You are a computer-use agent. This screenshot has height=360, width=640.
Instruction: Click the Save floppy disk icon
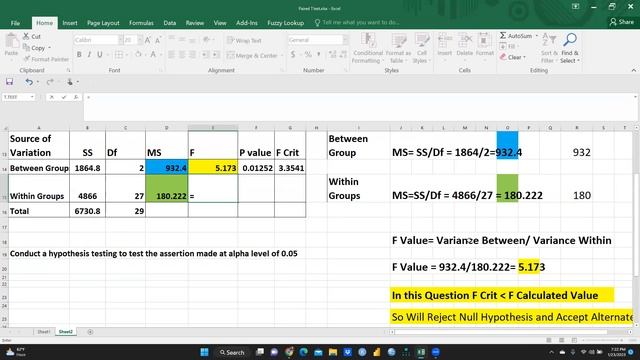click(9, 82)
